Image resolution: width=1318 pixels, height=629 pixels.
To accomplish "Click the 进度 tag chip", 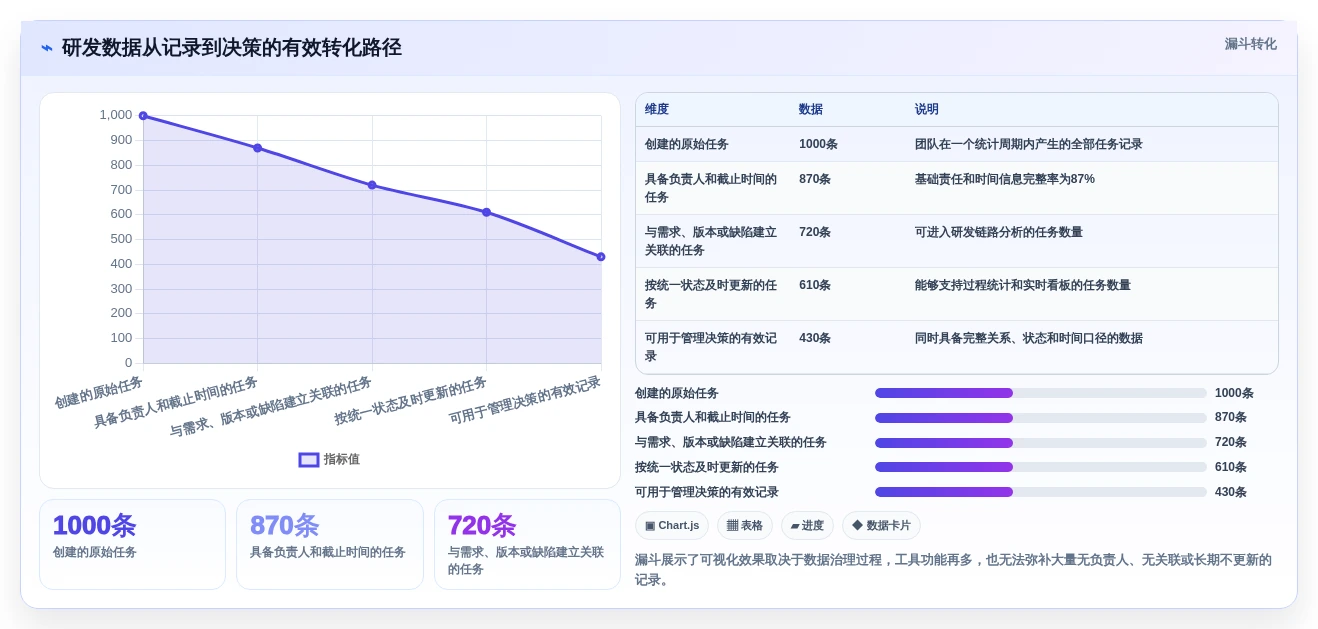I will [x=807, y=526].
